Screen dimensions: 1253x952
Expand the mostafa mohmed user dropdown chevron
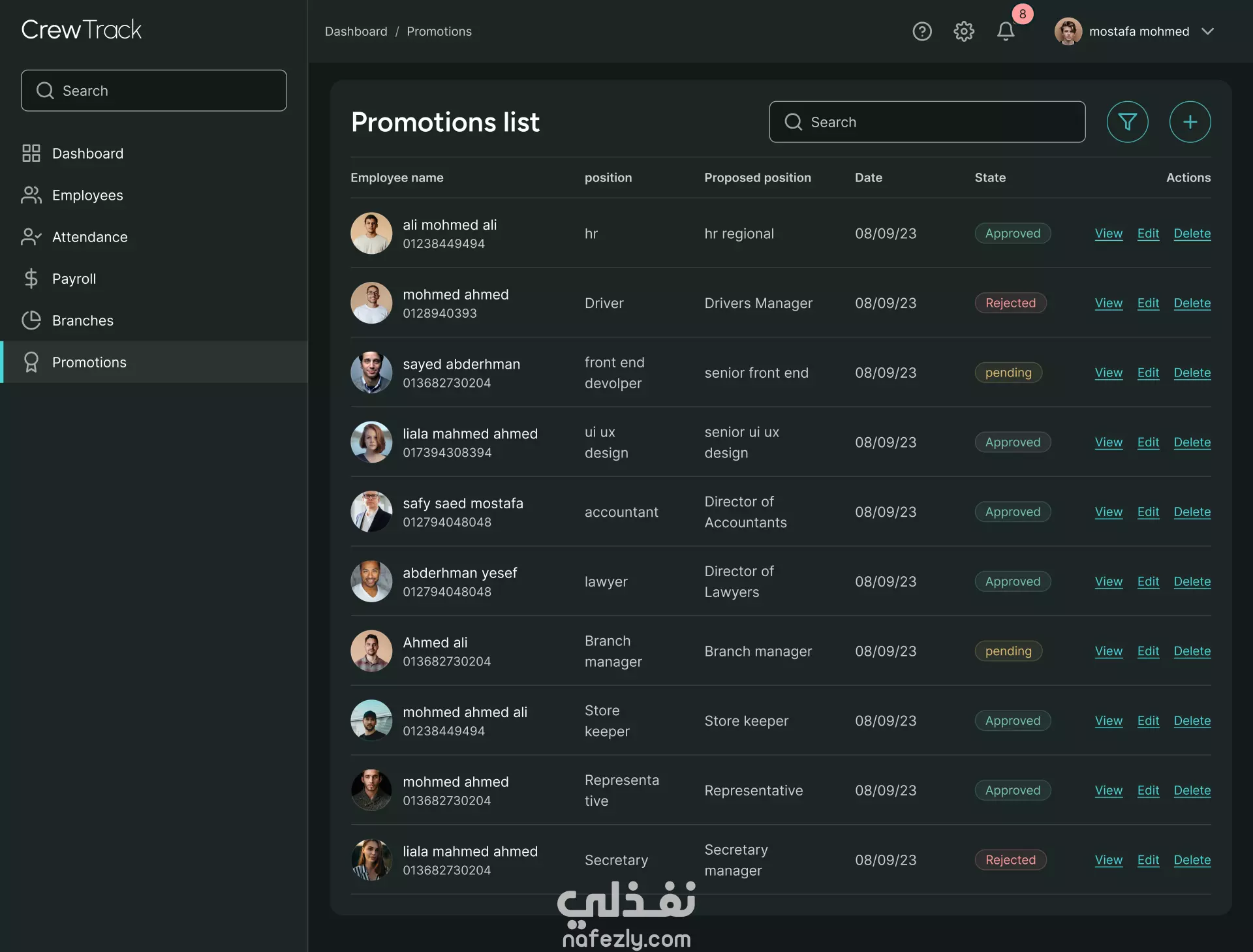[x=1207, y=31]
